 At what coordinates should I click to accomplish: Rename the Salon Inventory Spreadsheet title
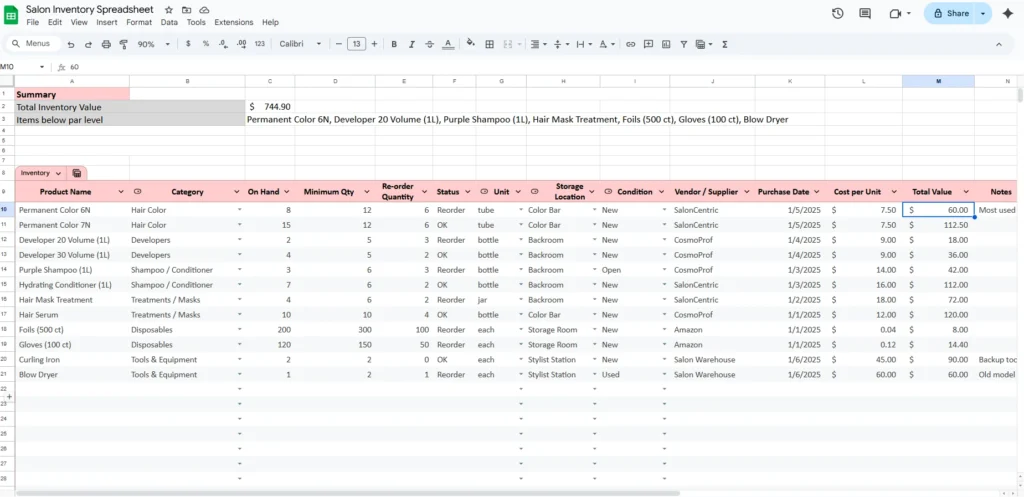click(x=90, y=9)
